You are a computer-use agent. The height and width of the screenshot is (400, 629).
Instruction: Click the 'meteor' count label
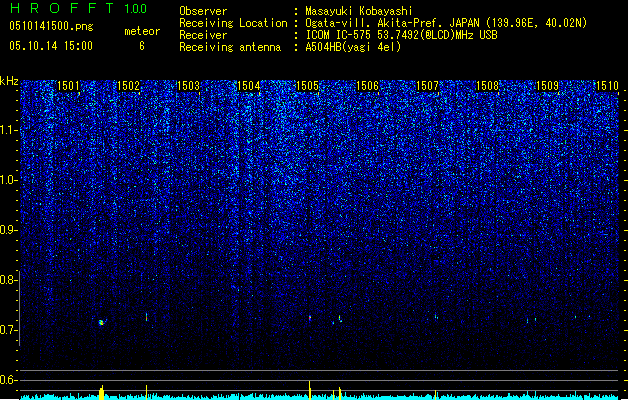[142, 31]
